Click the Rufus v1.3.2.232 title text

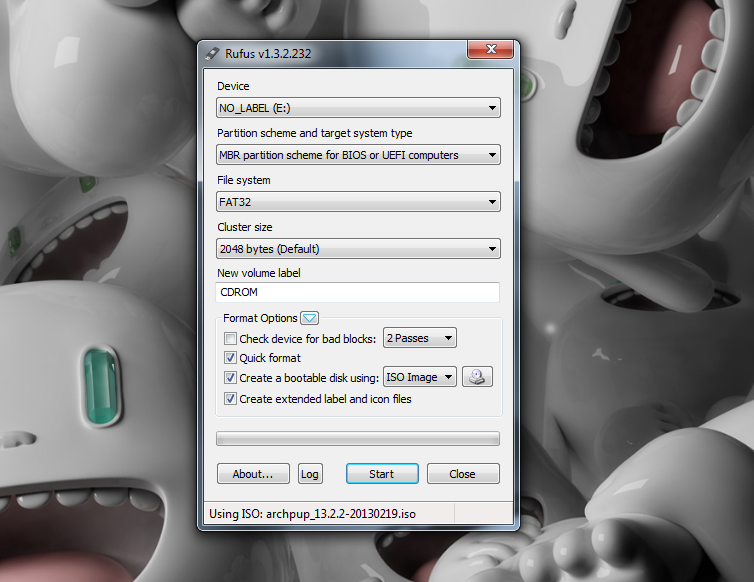(268, 53)
